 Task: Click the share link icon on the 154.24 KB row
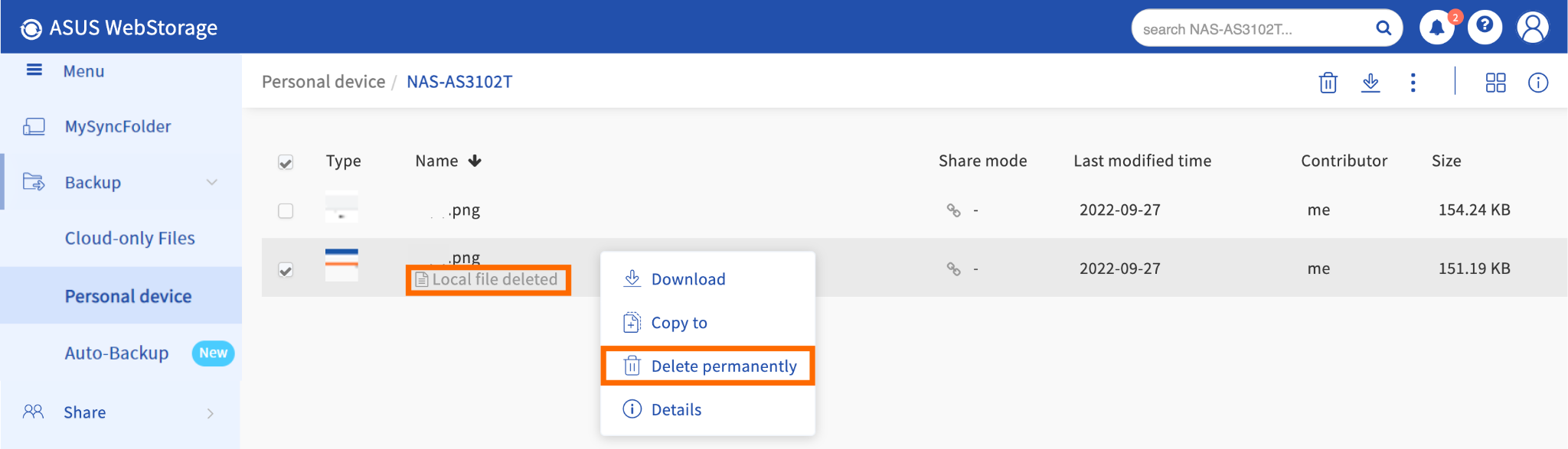click(x=953, y=210)
